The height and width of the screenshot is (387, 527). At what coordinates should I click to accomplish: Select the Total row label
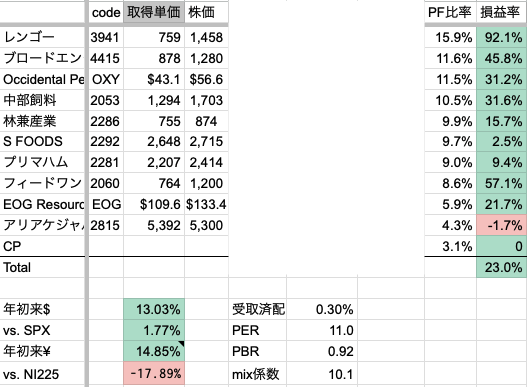pyautogui.click(x=42, y=267)
